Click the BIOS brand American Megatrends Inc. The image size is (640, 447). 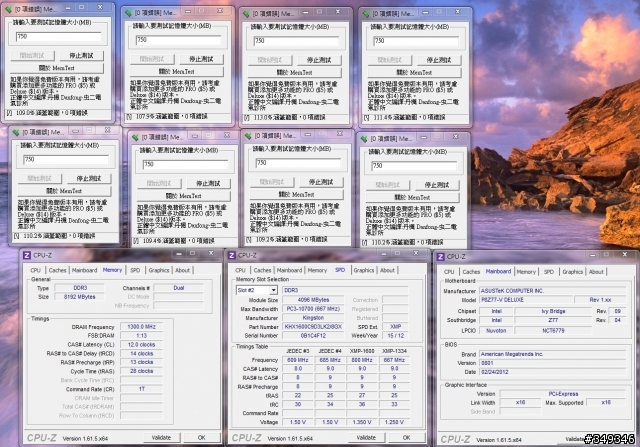(553, 354)
